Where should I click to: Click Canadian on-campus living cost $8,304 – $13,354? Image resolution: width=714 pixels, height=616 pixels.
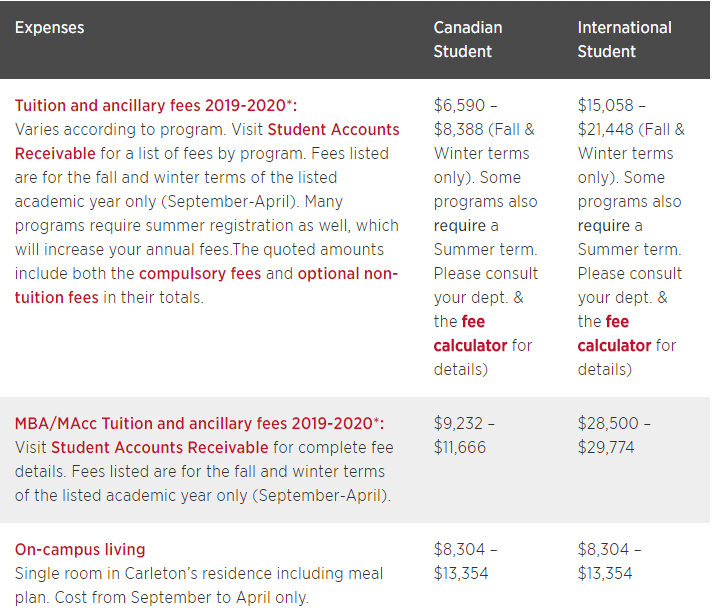point(465,561)
